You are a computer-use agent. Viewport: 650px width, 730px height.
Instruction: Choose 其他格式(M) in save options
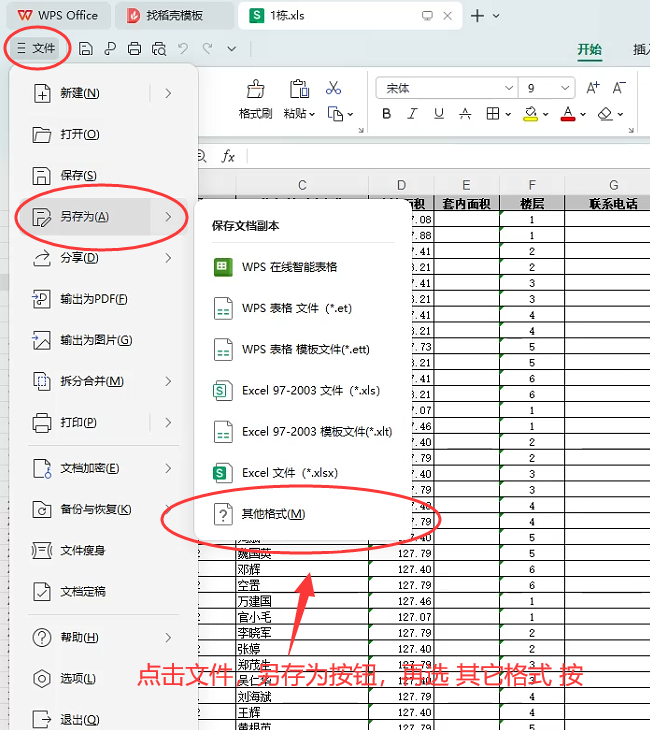pyautogui.click(x=273, y=514)
